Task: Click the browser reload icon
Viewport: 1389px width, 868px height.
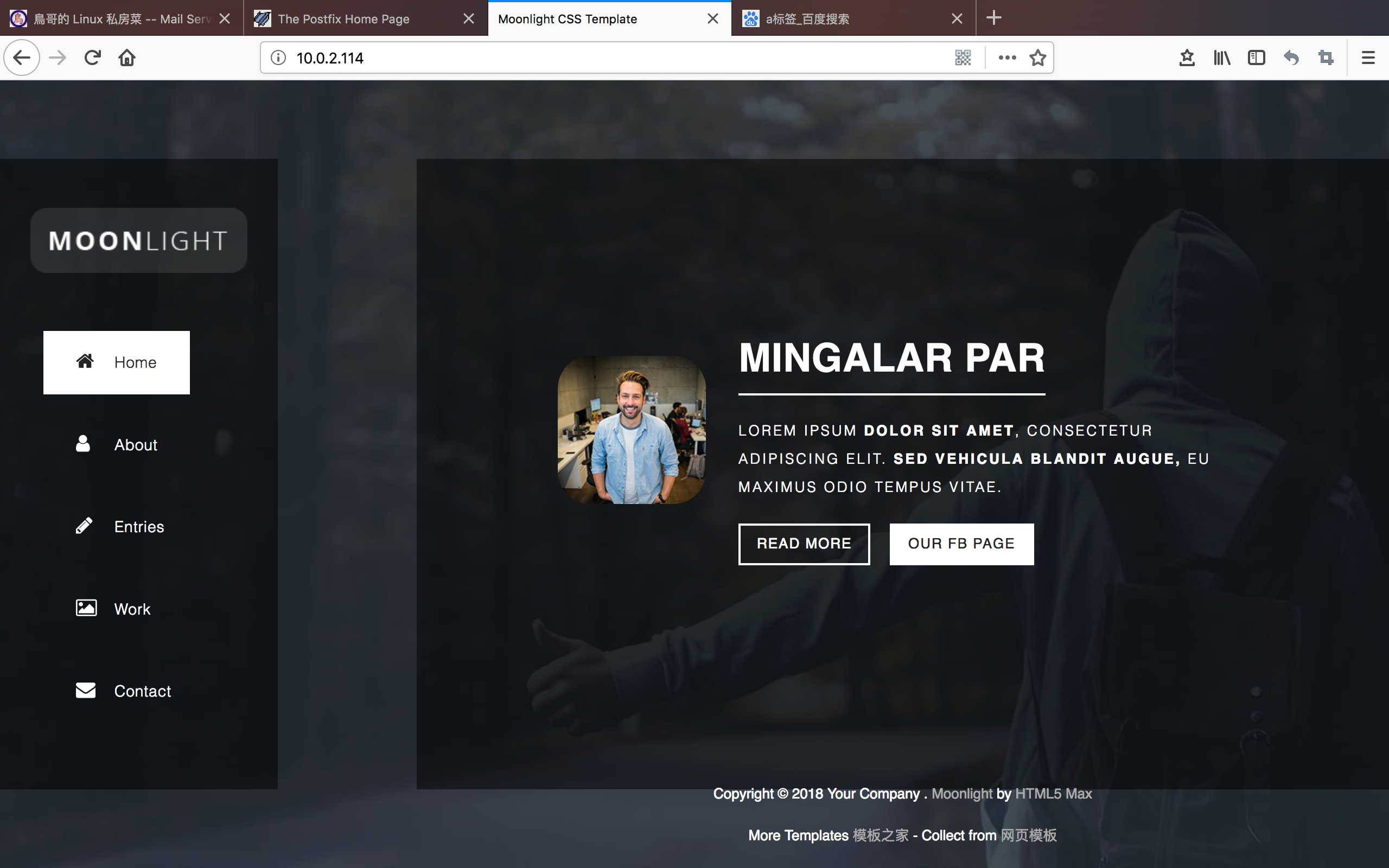Action: coord(92,58)
